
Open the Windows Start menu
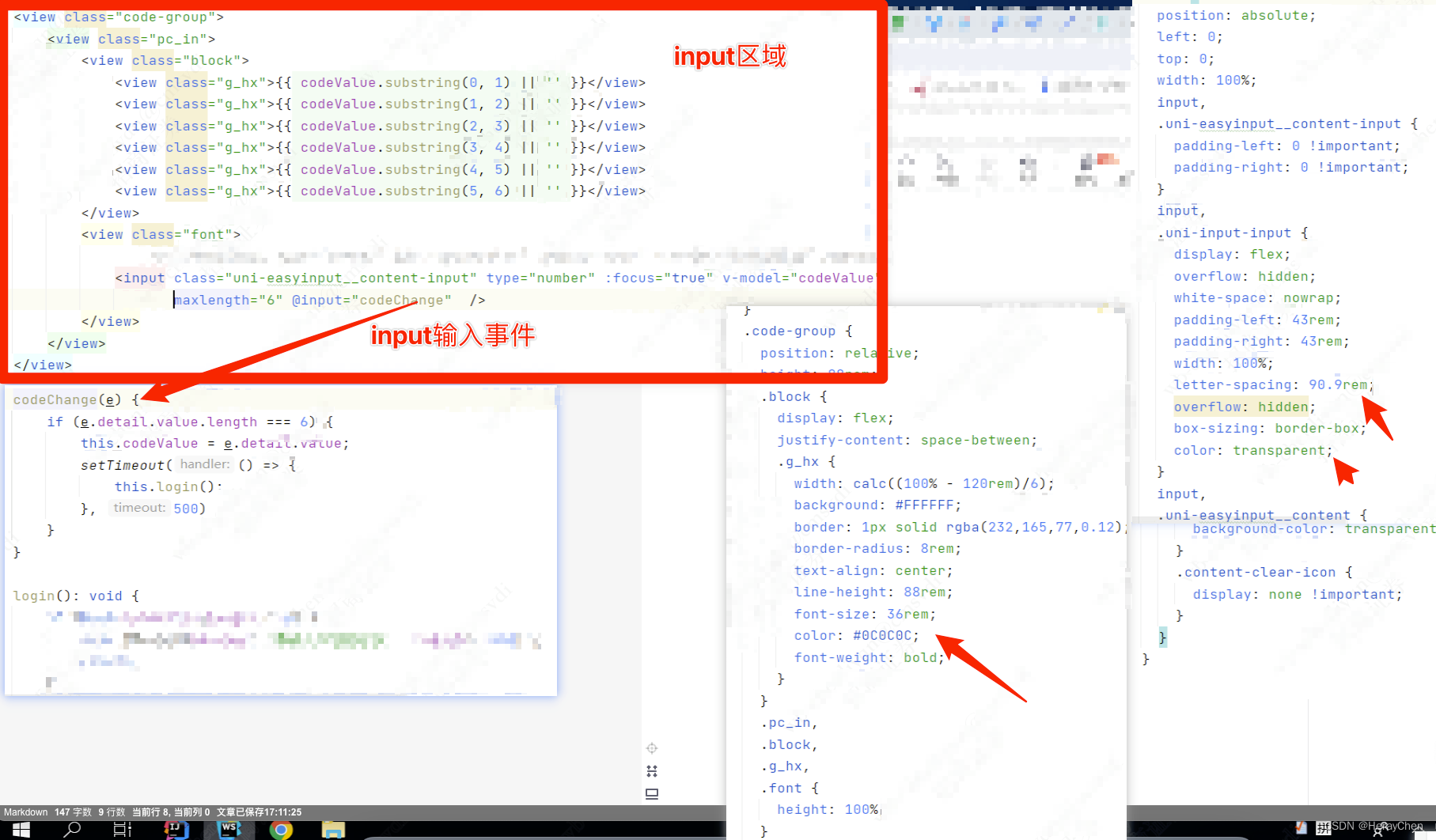click(21, 830)
